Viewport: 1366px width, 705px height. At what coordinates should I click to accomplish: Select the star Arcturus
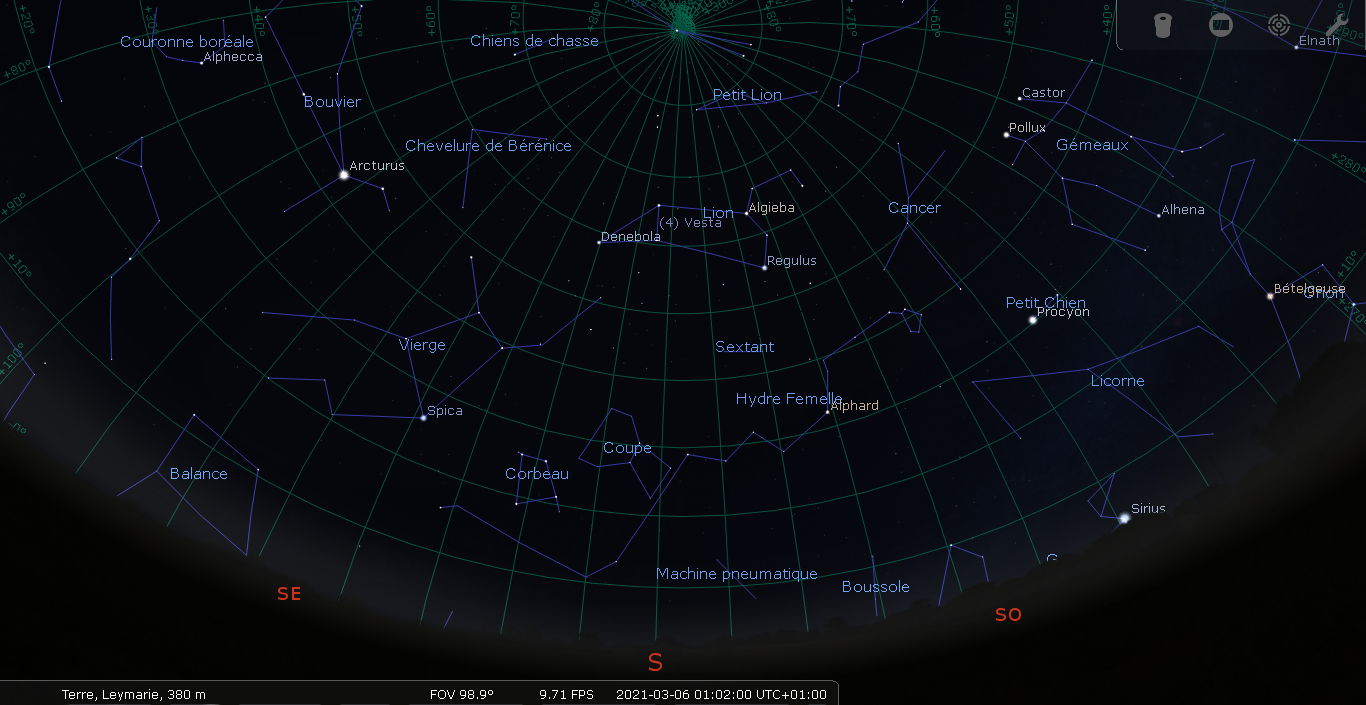pyautogui.click(x=343, y=175)
